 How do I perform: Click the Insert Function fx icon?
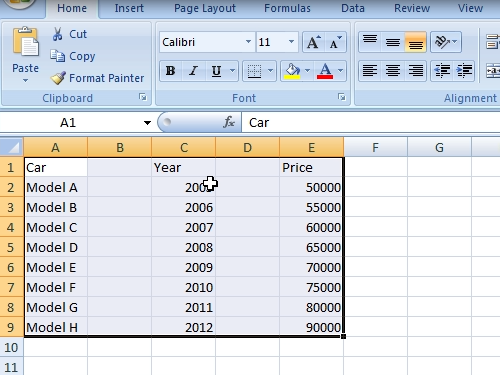229,122
